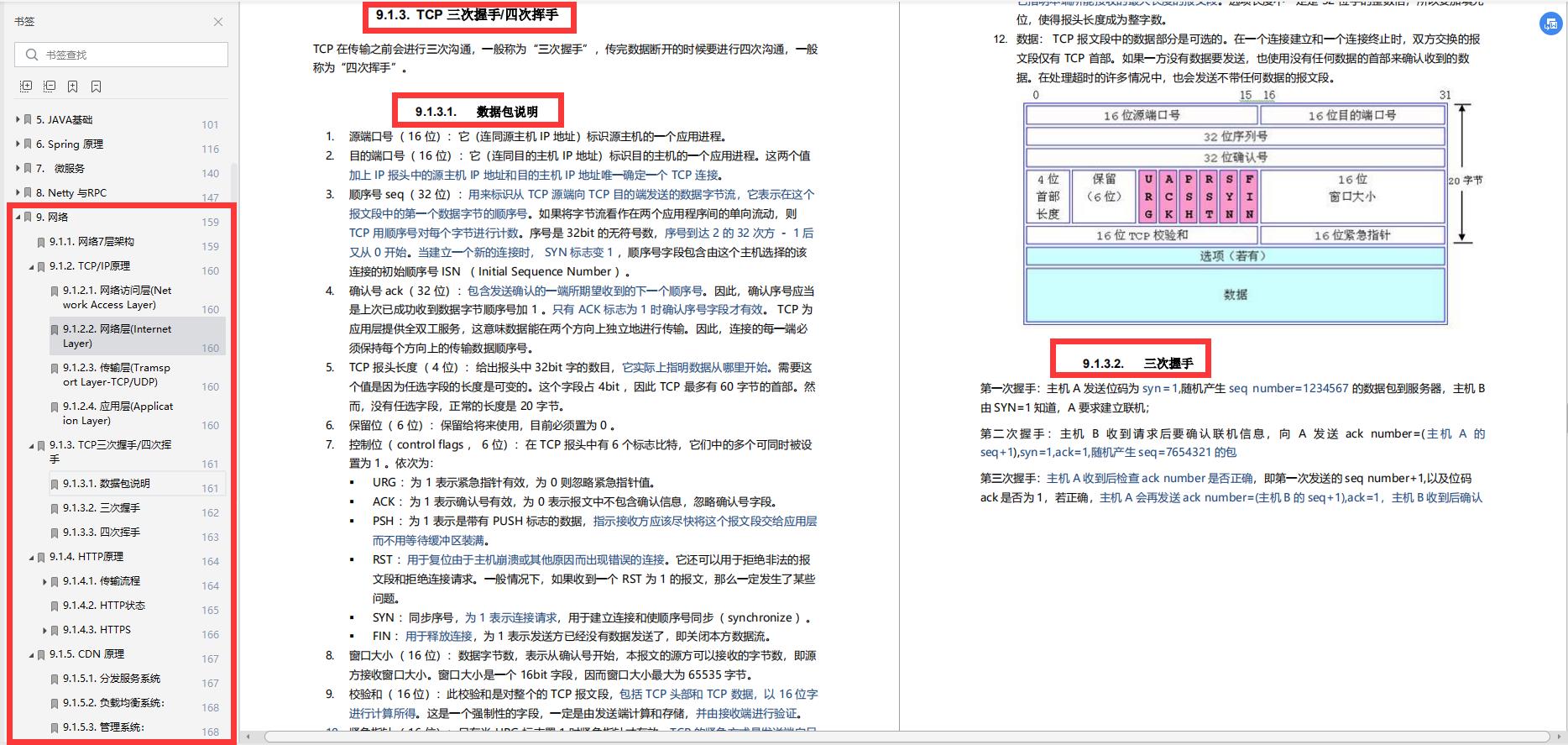The image size is (1568, 745).
Task: Expand the 5. JAVA基础 bookmark
Action: click(x=18, y=119)
